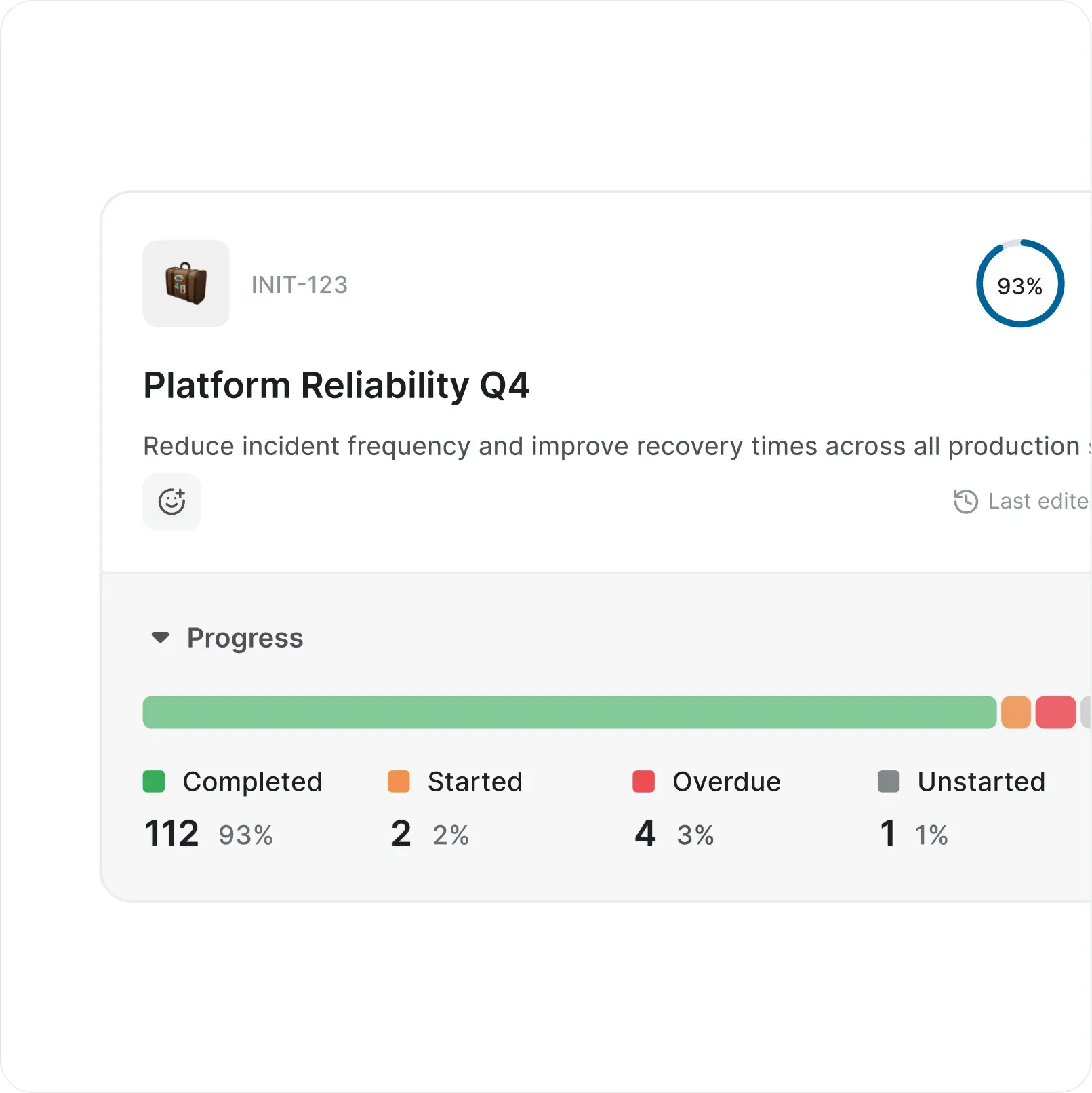This screenshot has width=1092, height=1093.
Task: Click the green Completed legend square
Action: [154, 781]
